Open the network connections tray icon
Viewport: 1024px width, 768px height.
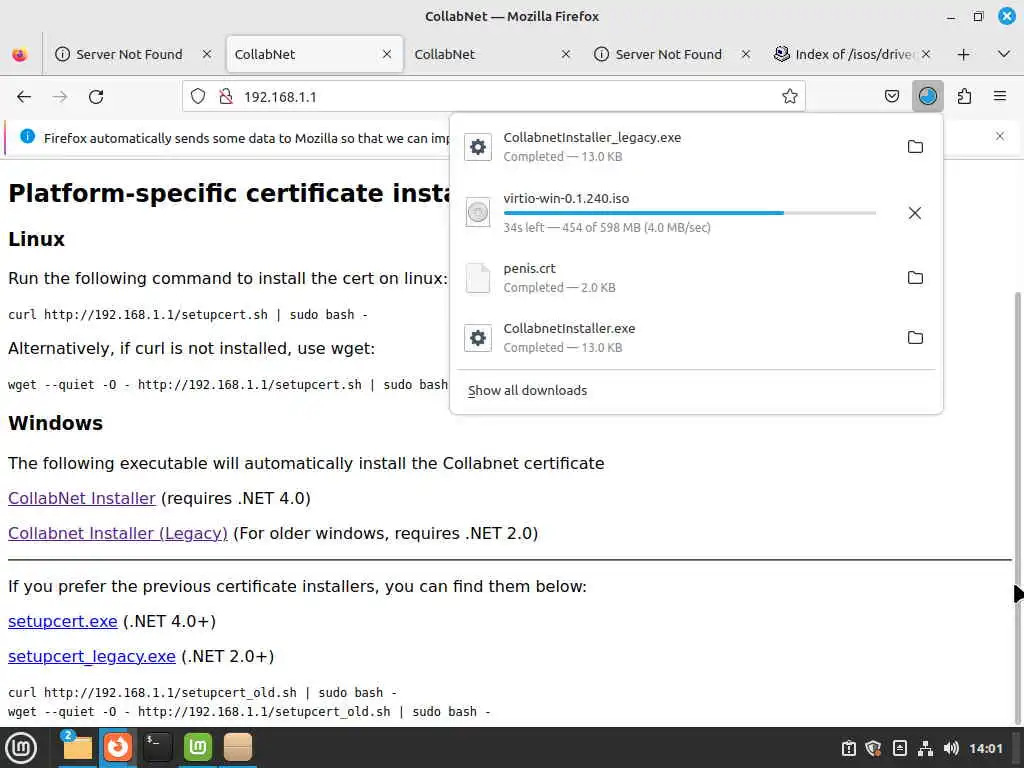pyautogui.click(x=925, y=748)
